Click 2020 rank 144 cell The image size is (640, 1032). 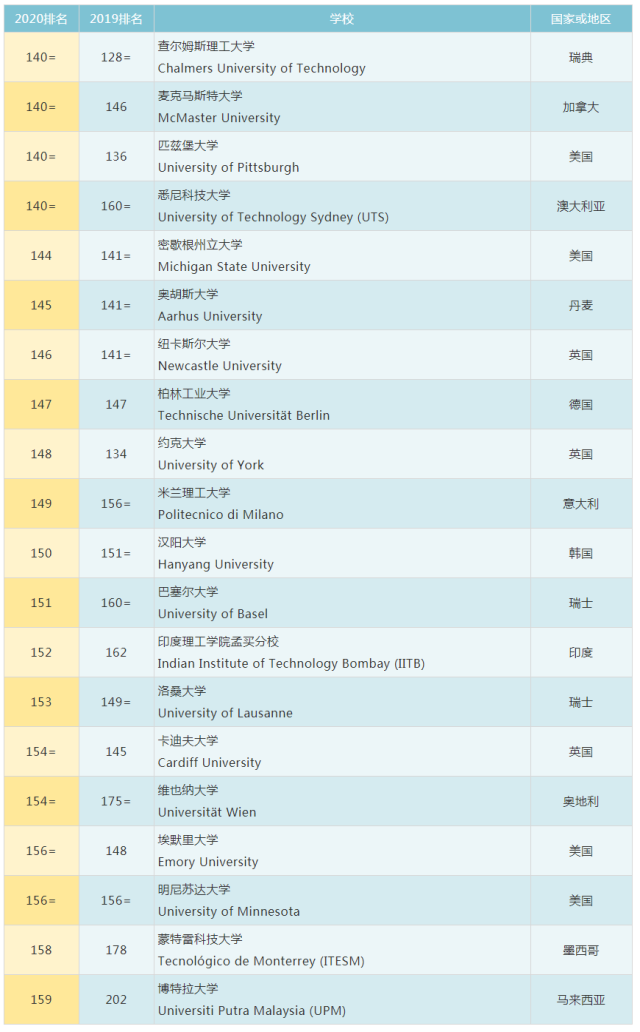pos(41,256)
